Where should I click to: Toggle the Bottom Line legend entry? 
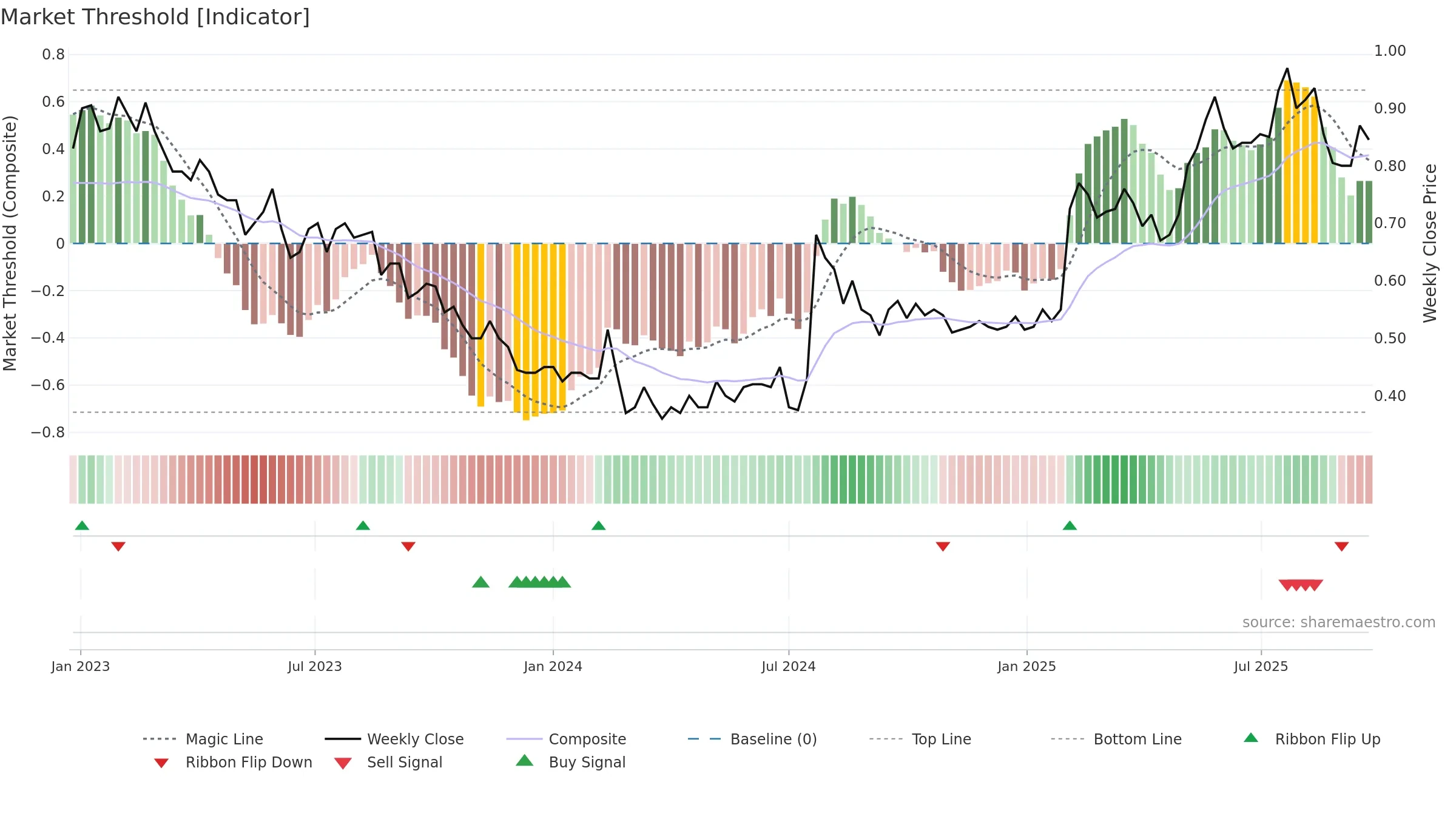(1116, 739)
